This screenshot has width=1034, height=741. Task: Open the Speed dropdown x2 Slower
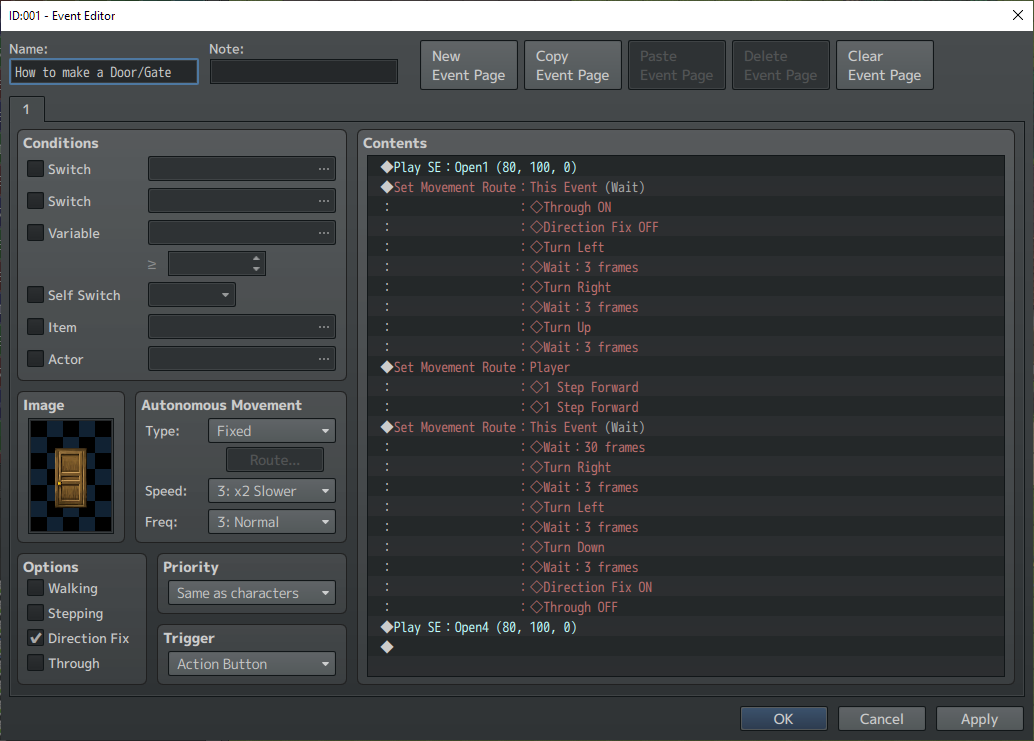272,491
